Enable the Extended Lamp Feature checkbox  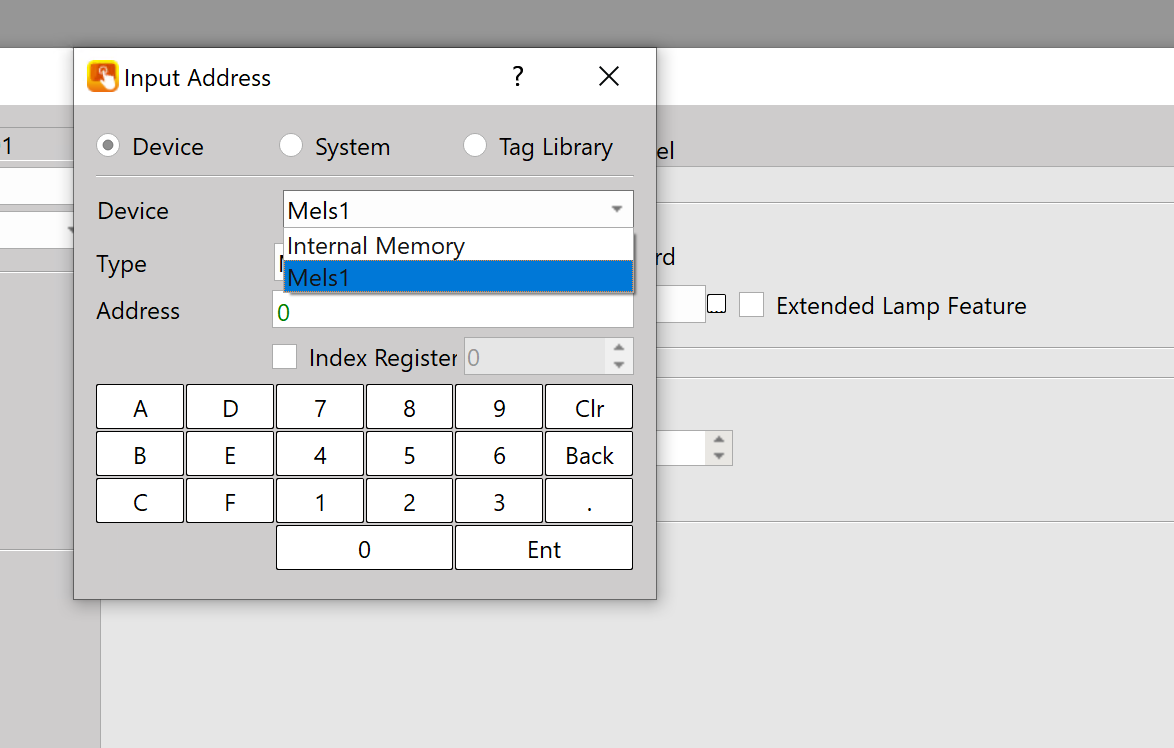click(x=751, y=305)
